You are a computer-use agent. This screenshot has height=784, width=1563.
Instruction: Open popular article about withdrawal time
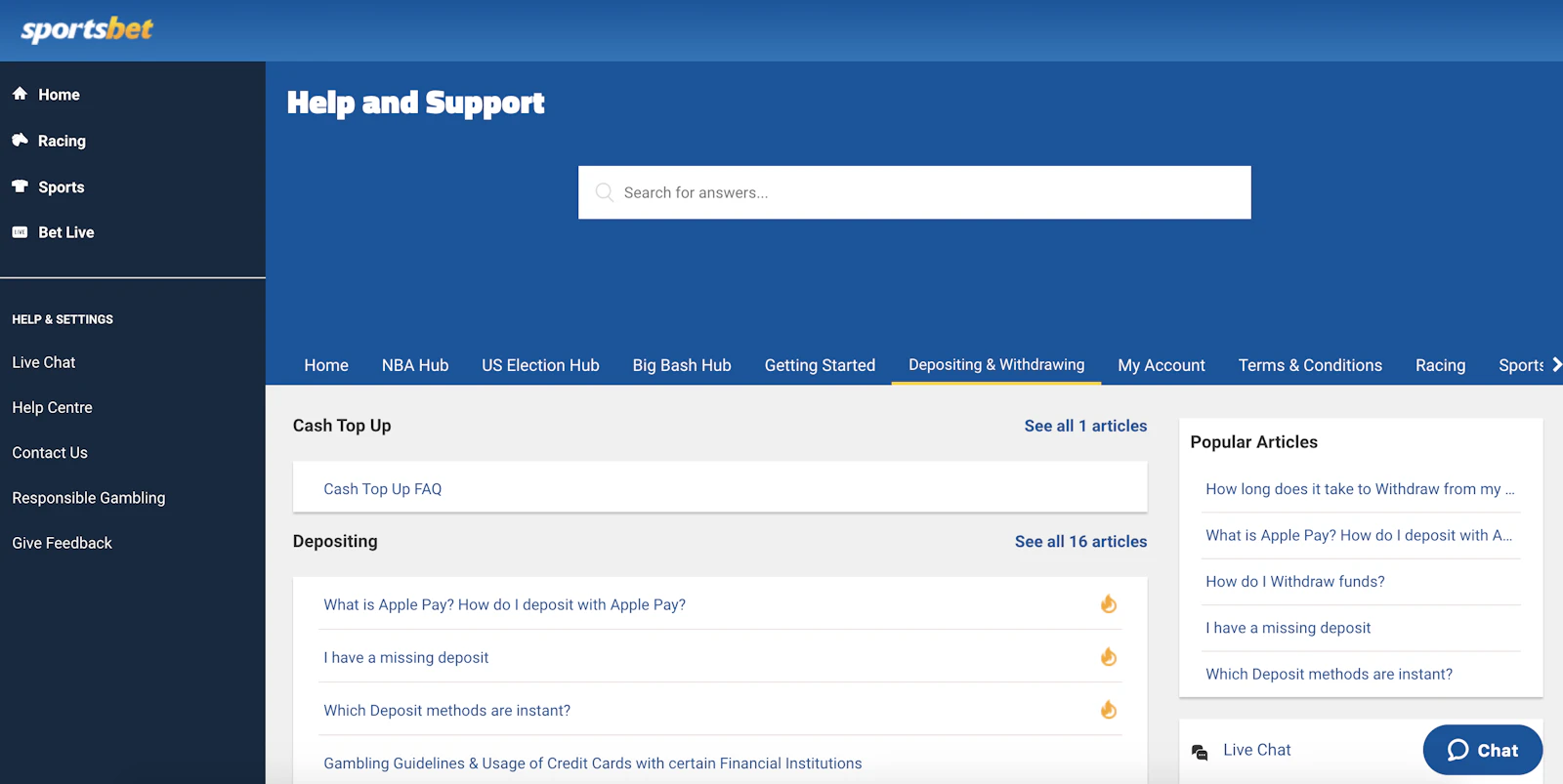[x=1360, y=489]
